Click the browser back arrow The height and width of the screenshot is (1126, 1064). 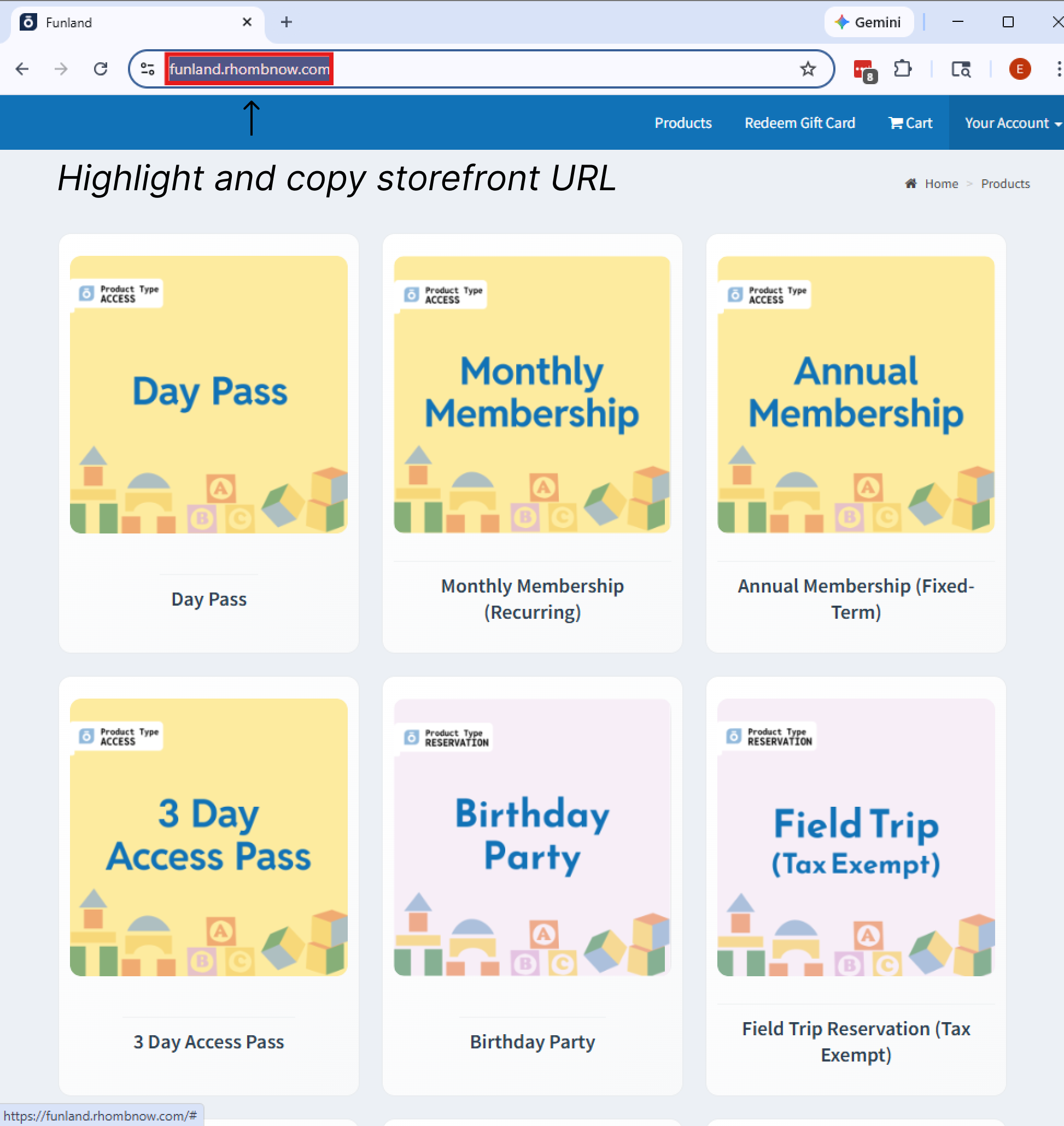pyautogui.click(x=22, y=69)
